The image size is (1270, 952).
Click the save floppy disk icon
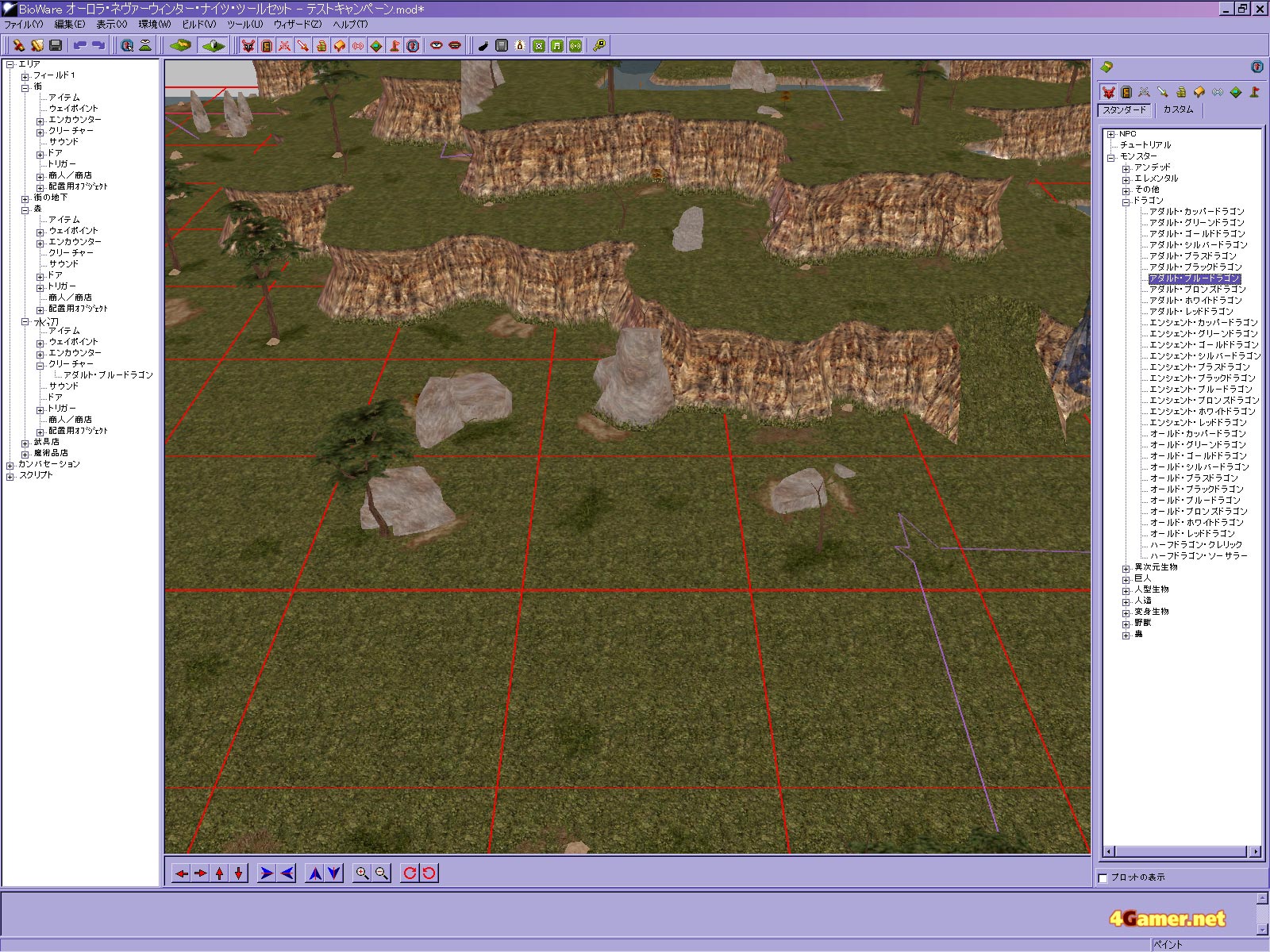(x=56, y=46)
